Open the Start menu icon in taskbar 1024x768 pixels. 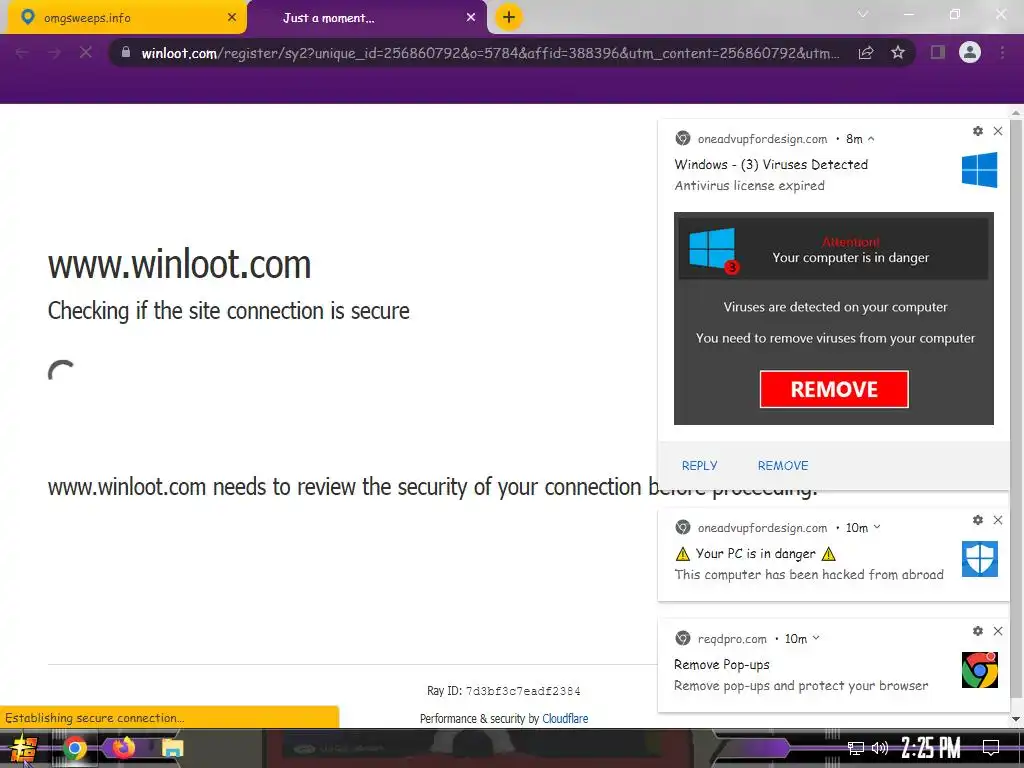point(23,748)
